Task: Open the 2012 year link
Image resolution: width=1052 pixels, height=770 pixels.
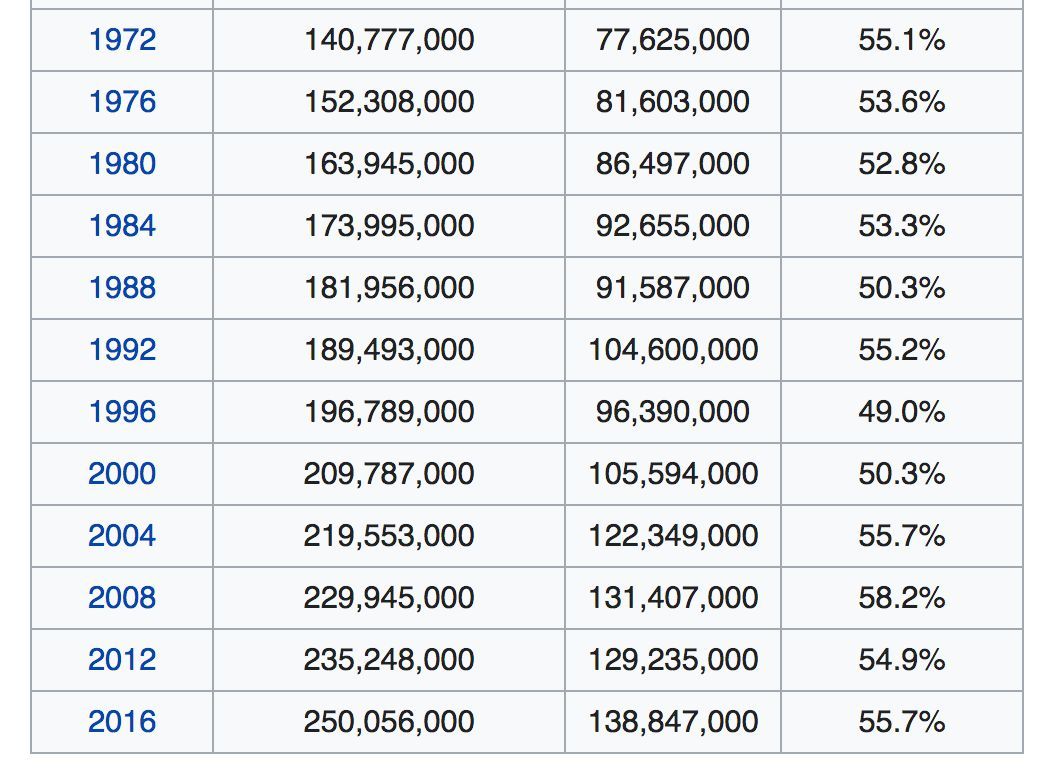Action: [122, 660]
